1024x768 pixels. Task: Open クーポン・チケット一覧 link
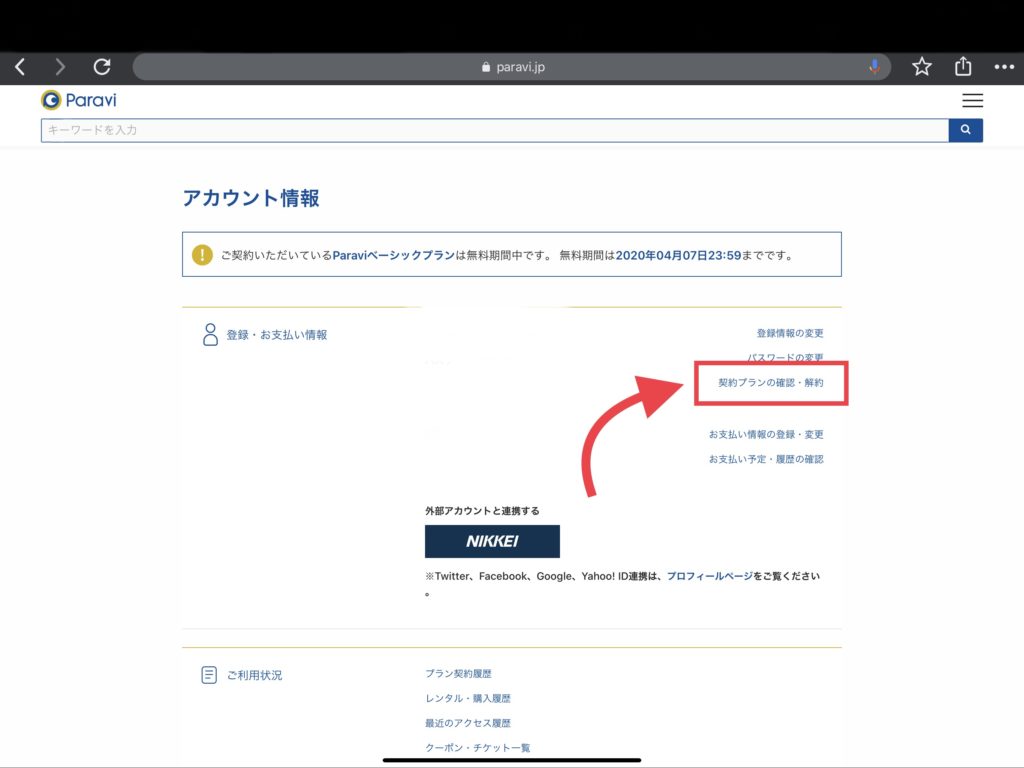click(477, 748)
